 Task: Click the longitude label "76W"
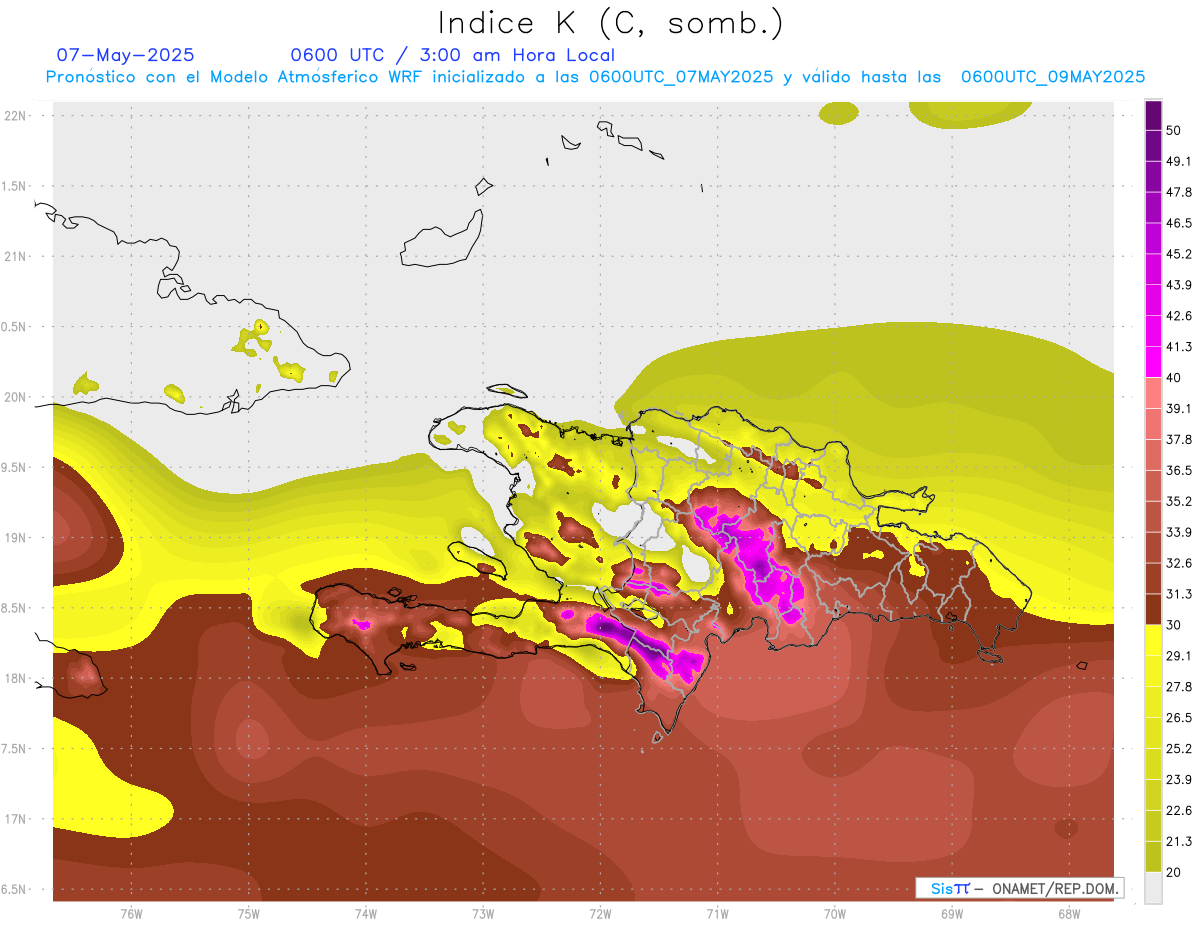(131, 914)
